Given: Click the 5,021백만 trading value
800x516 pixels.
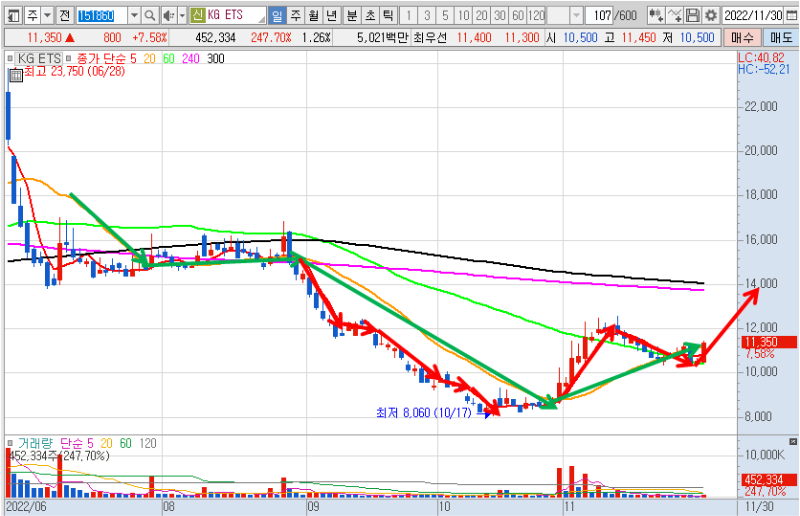Looking at the screenshot, I should (383, 38).
